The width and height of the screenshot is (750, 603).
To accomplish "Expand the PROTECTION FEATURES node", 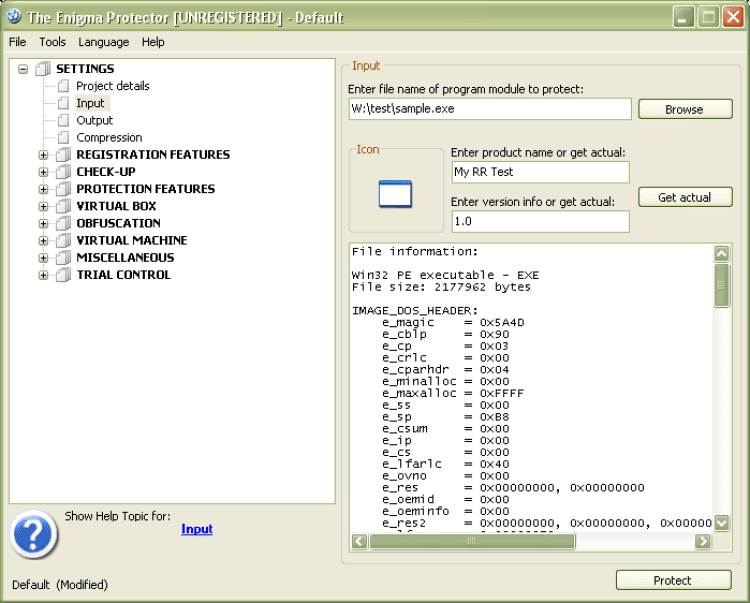I will [x=44, y=189].
